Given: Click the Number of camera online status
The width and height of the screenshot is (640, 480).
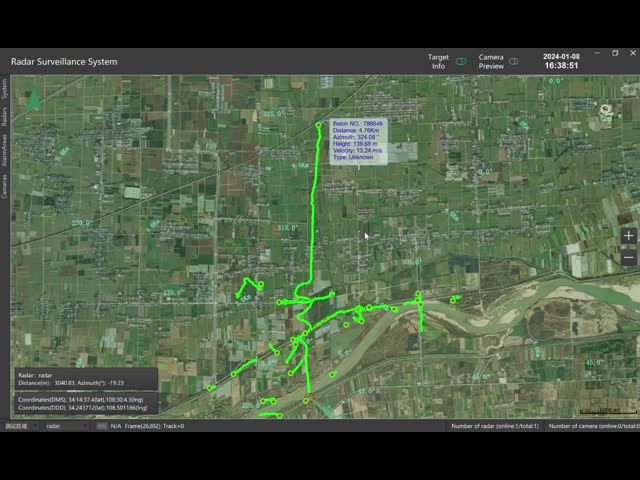Looking at the screenshot, I should 594,426.
